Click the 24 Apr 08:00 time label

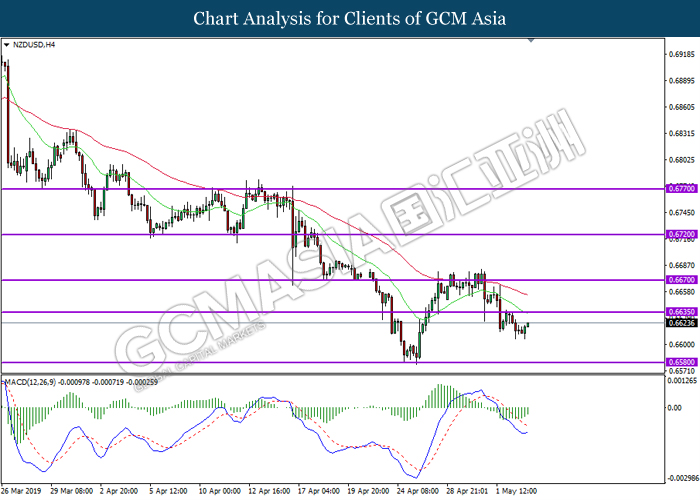(418, 491)
